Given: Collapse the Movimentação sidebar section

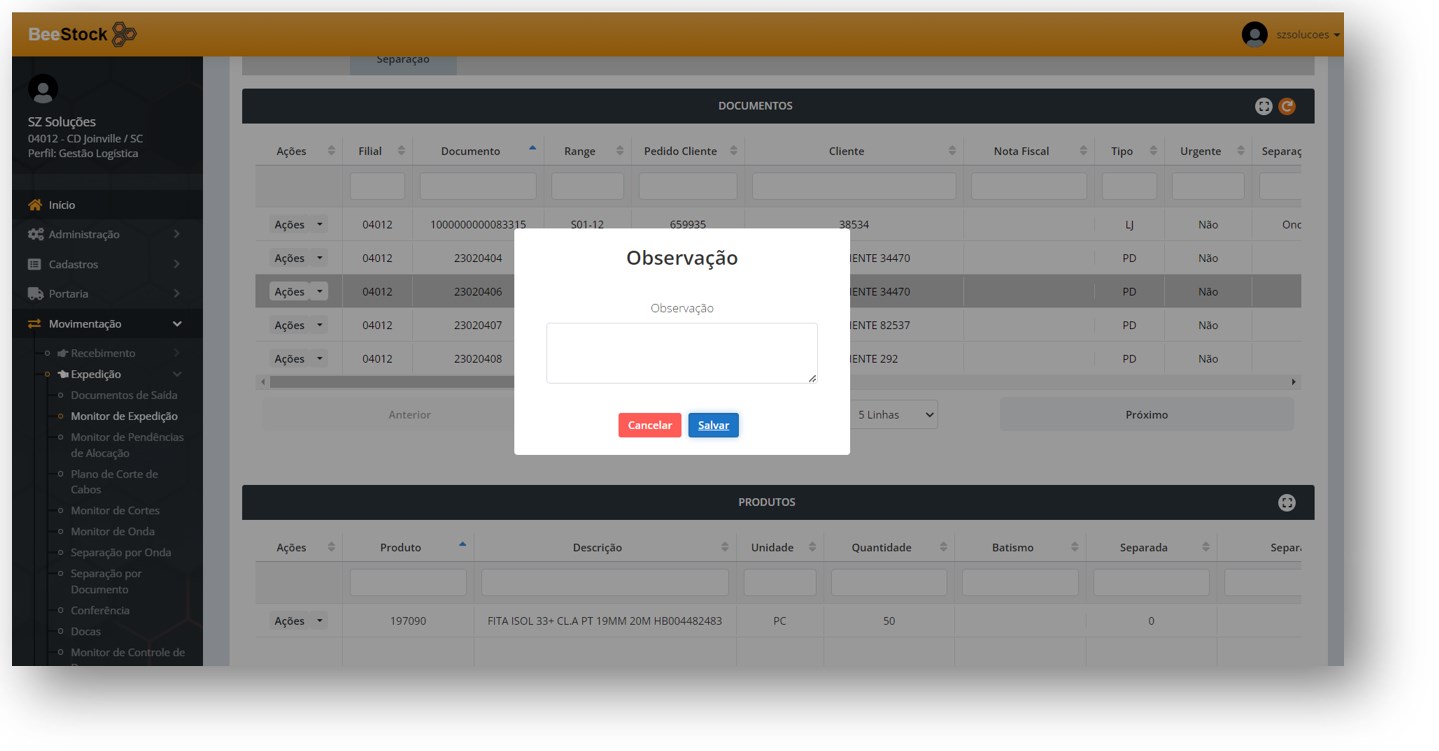Looking at the screenshot, I should [x=177, y=324].
